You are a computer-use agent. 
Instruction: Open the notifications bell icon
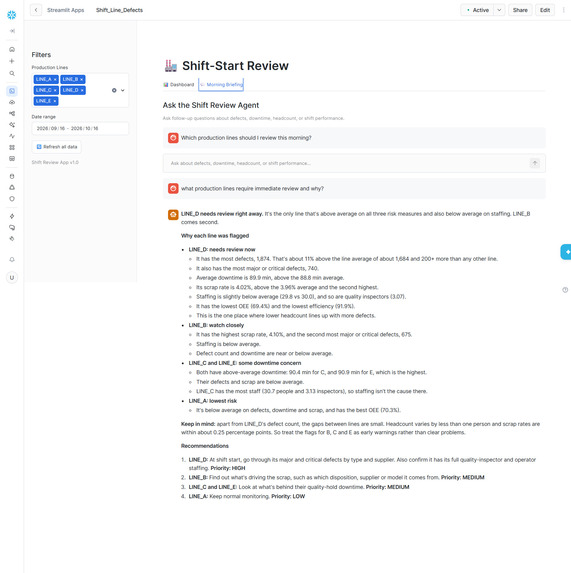coord(12,259)
